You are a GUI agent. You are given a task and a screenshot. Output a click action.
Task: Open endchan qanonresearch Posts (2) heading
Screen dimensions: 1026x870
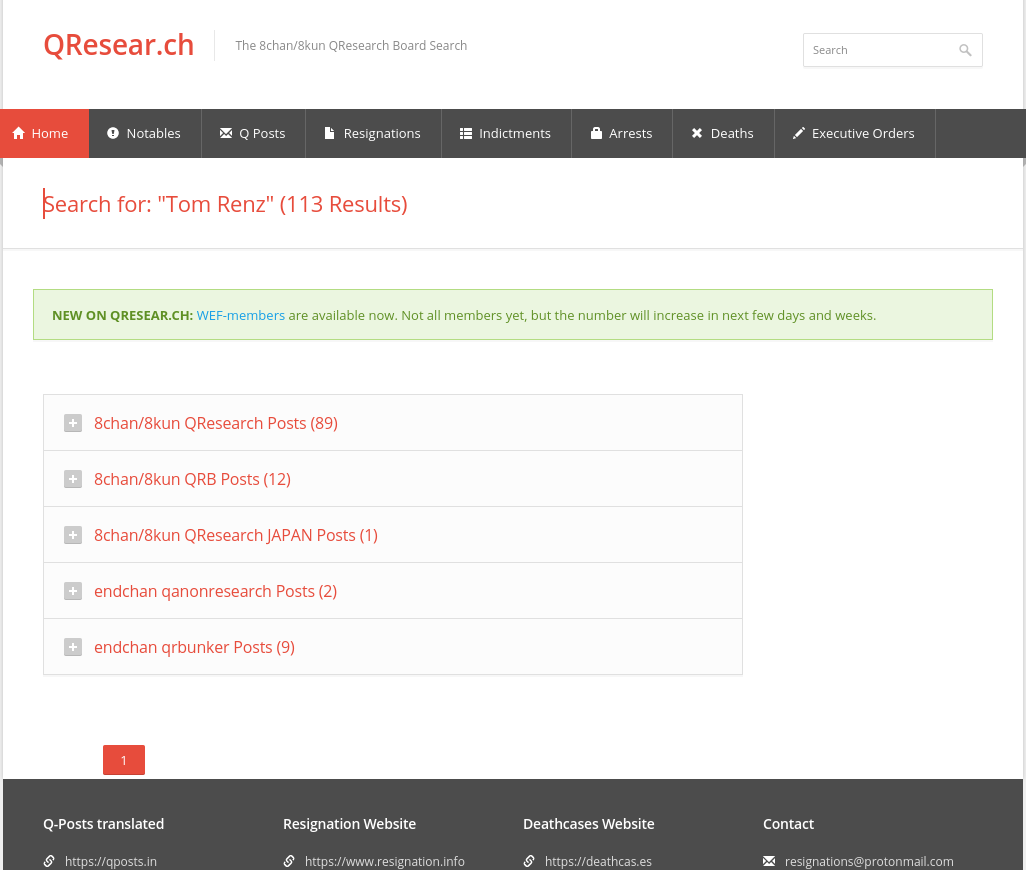[215, 591]
